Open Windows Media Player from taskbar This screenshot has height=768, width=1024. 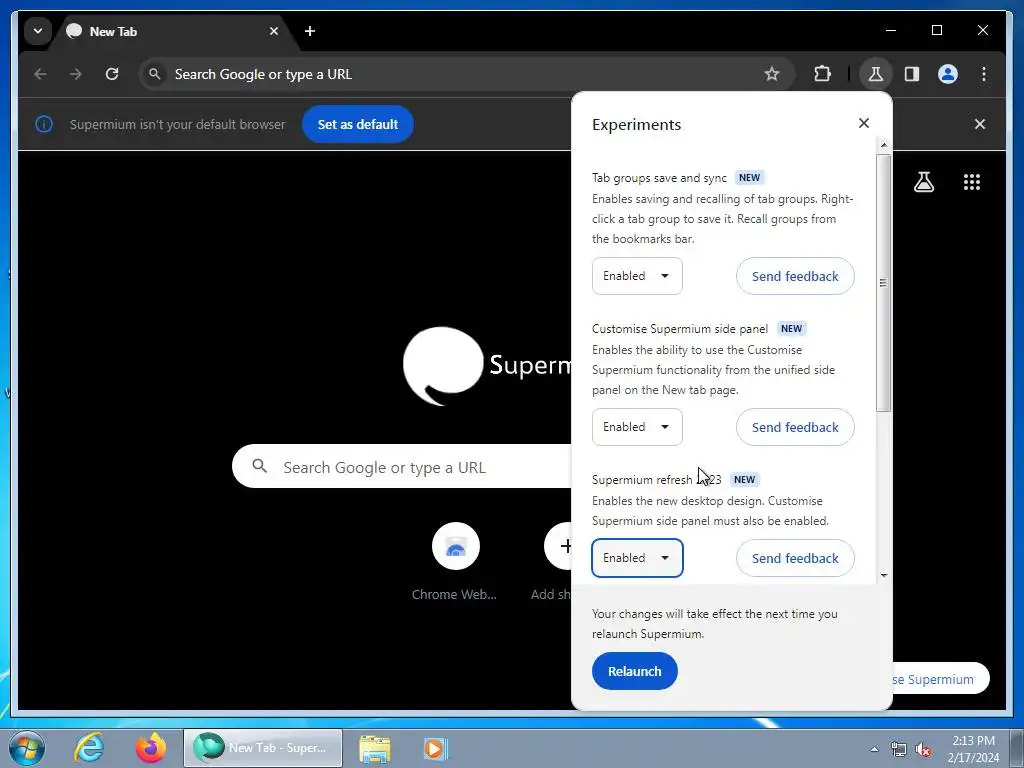tap(434, 748)
